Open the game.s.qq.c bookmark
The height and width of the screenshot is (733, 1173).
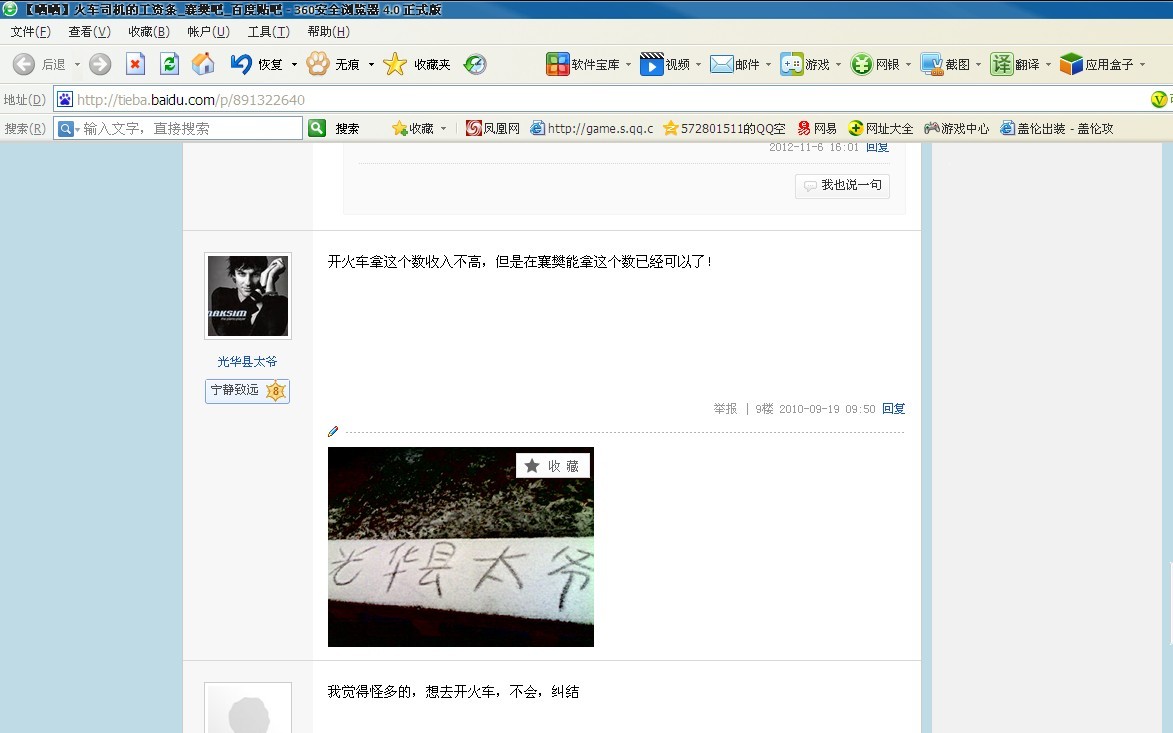(x=592, y=128)
